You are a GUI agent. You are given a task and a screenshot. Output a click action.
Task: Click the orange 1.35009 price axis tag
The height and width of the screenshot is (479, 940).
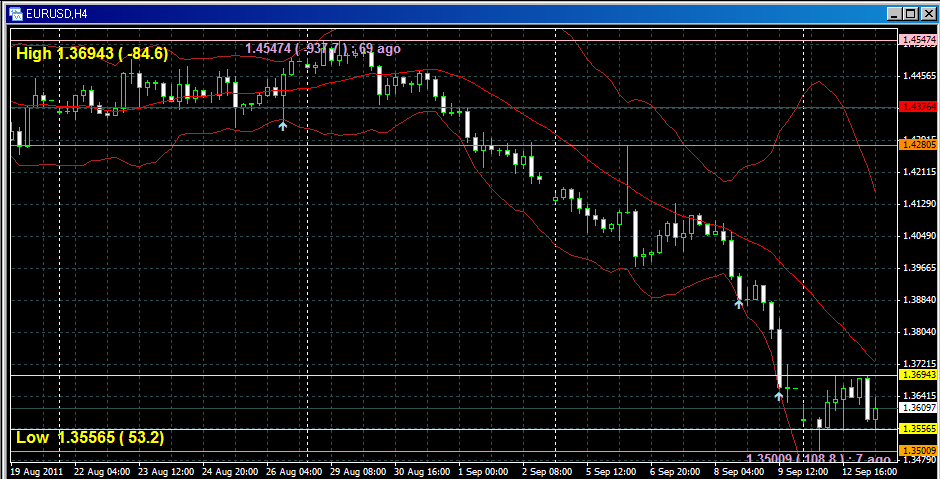[917, 450]
